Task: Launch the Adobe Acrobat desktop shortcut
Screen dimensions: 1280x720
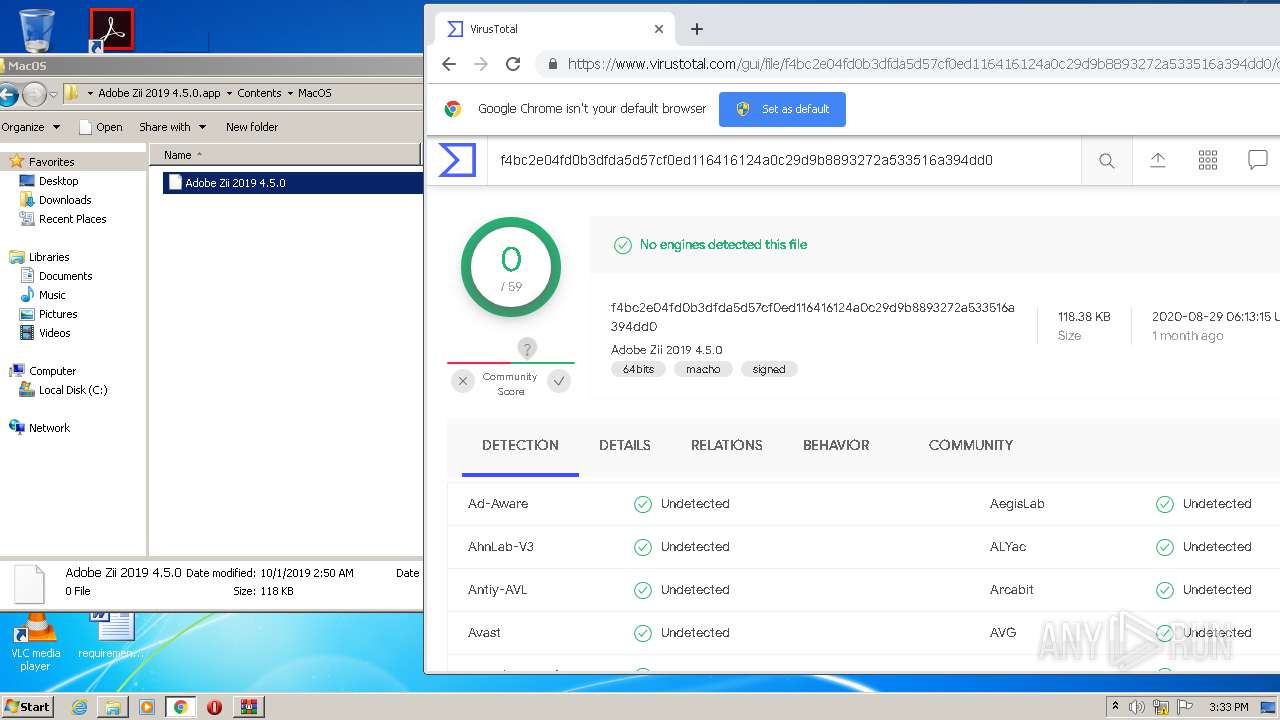Action: click(x=111, y=30)
